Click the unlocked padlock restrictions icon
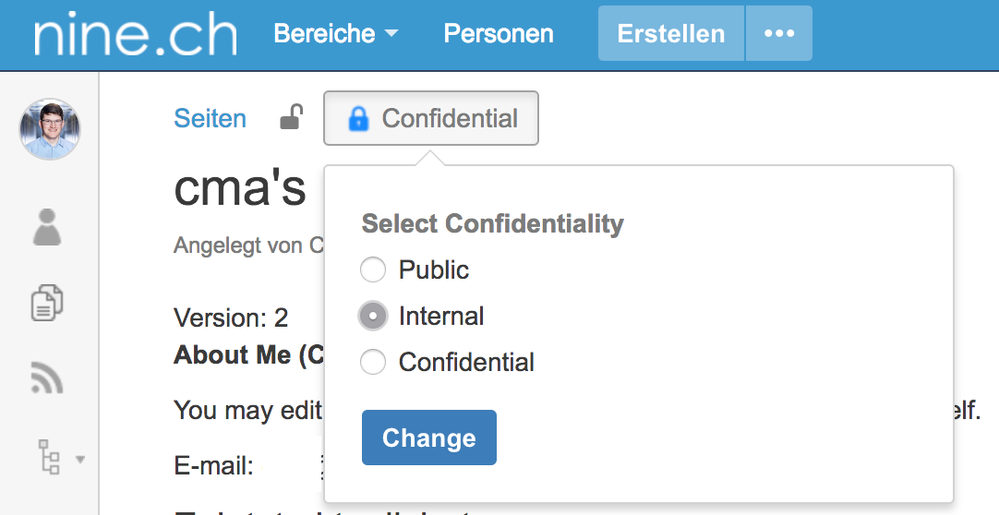 [291, 117]
